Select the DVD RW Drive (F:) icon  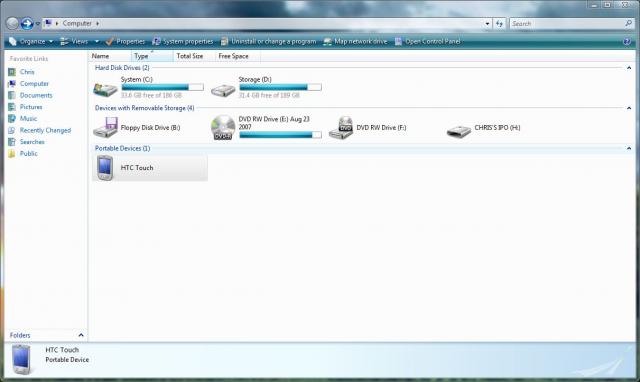341,128
